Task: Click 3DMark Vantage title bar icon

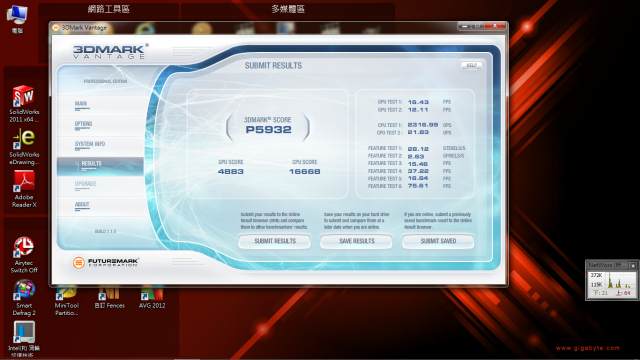Action: pos(56,28)
